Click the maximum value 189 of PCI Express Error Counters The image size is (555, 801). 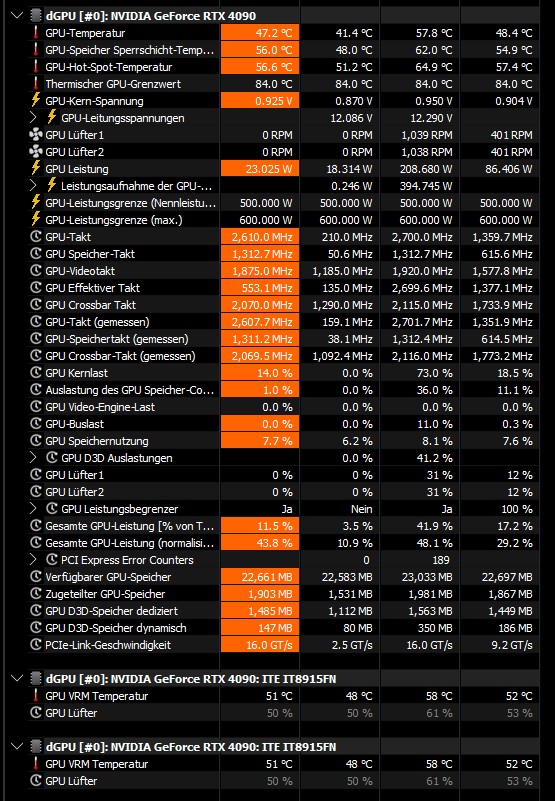pos(441,559)
